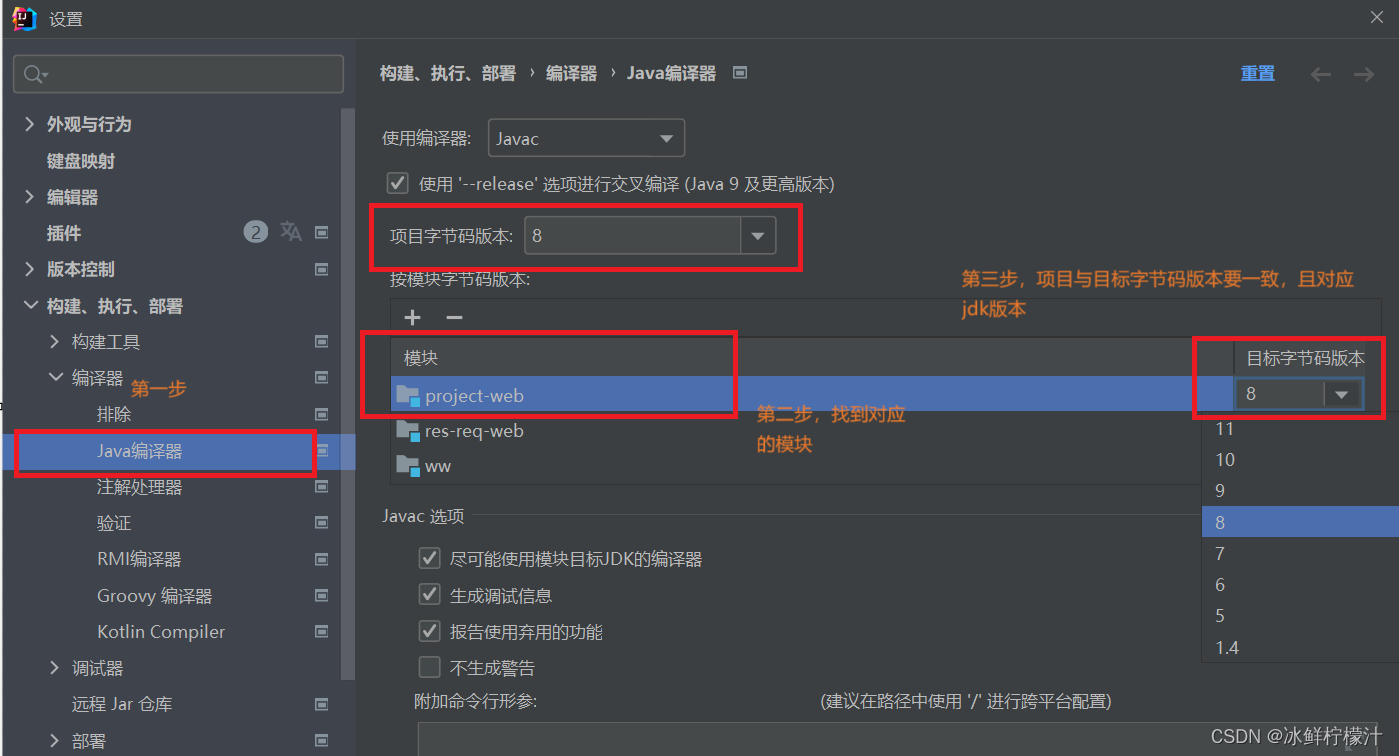Select version 11 in dropdown list
Viewport: 1399px width, 756px height.
click(x=1300, y=429)
